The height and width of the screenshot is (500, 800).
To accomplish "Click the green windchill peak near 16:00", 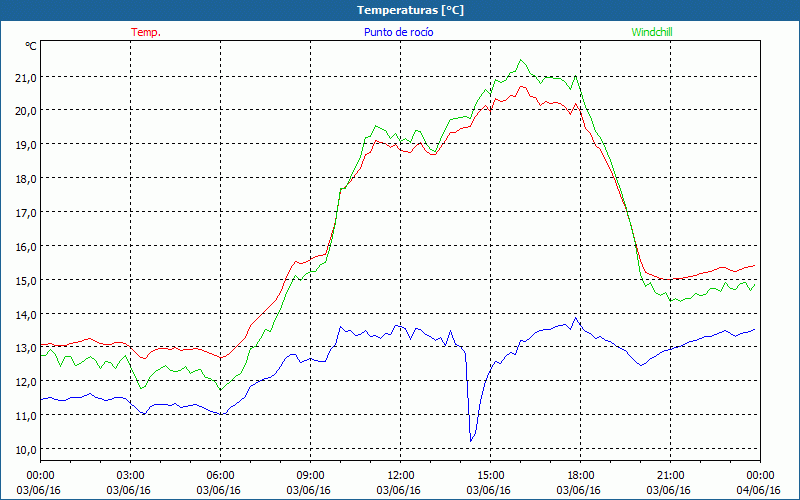I will [520, 60].
